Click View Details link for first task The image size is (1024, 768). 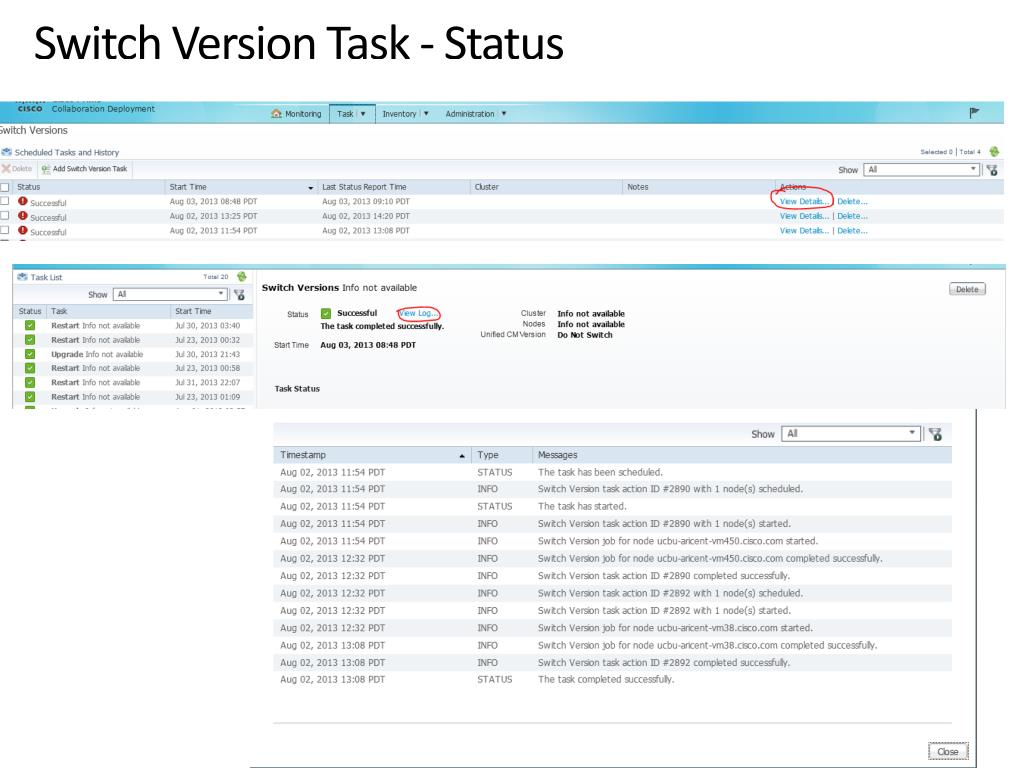(x=805, y=201)
